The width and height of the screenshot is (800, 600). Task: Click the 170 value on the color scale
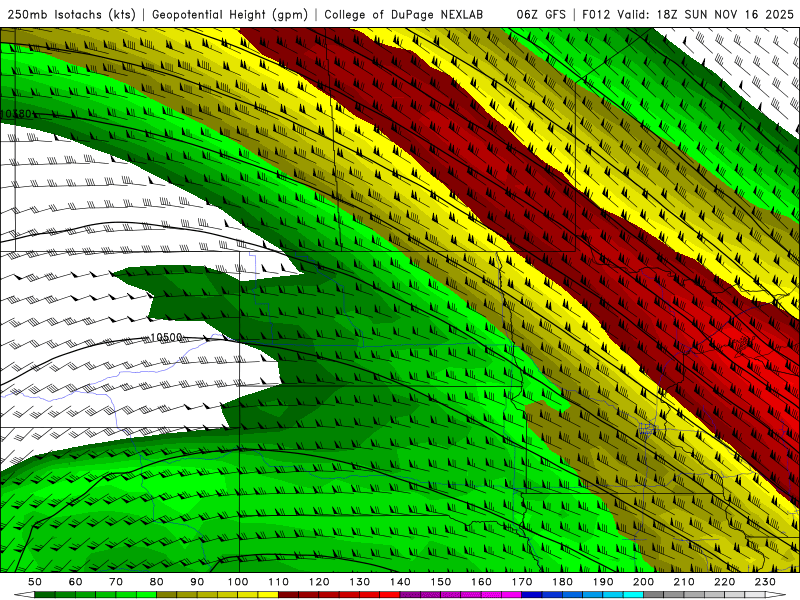(522, 582)
